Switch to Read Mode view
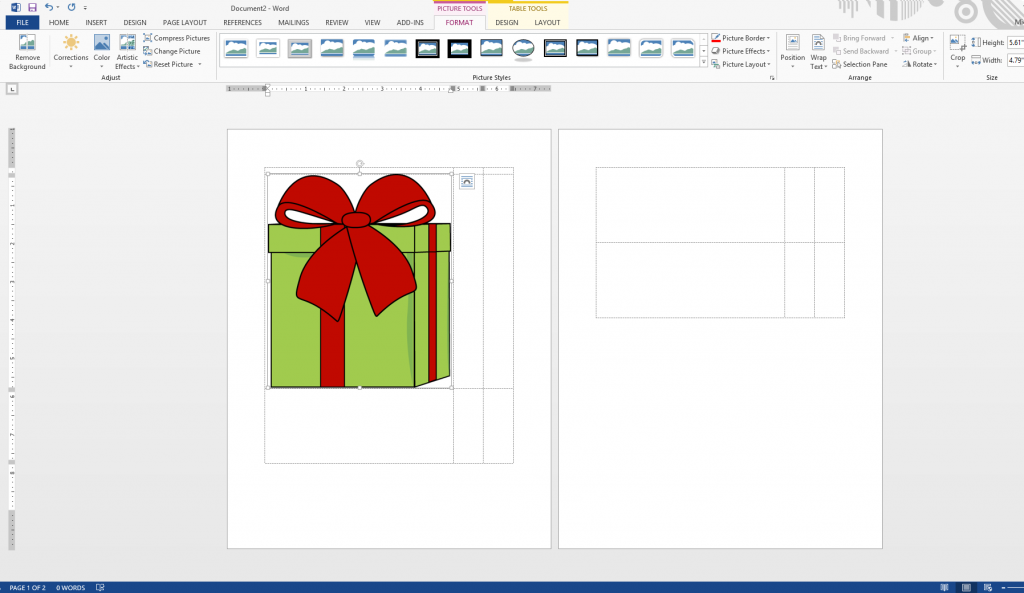1024x593 pixels. tap(944, 588)
